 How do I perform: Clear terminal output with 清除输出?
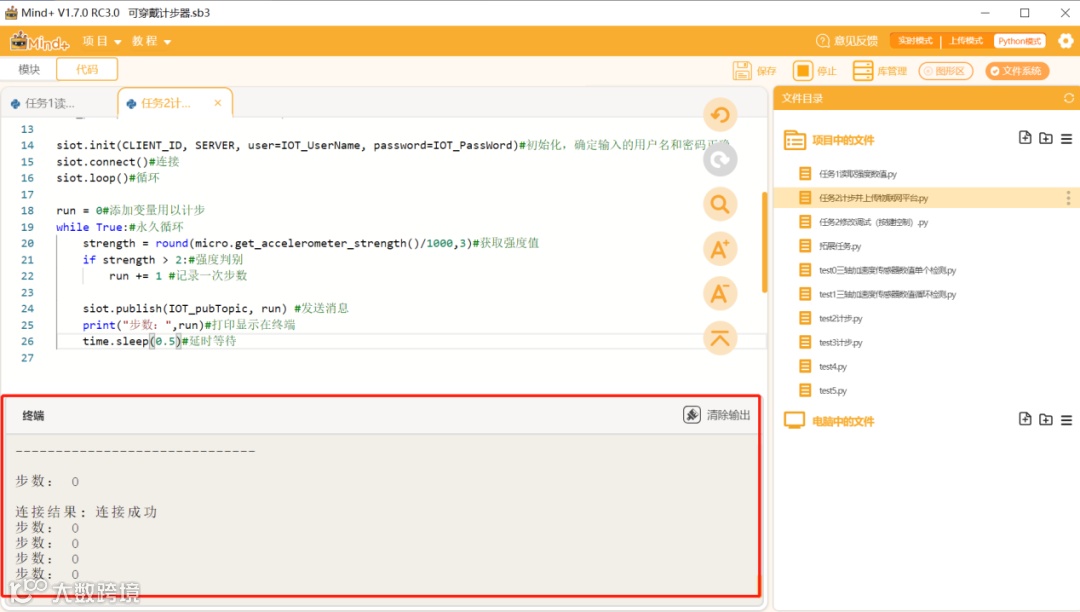click(x=717, y=415)
